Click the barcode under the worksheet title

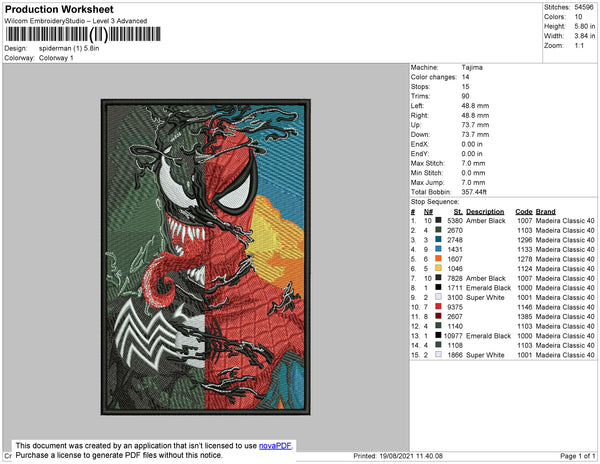83,34
